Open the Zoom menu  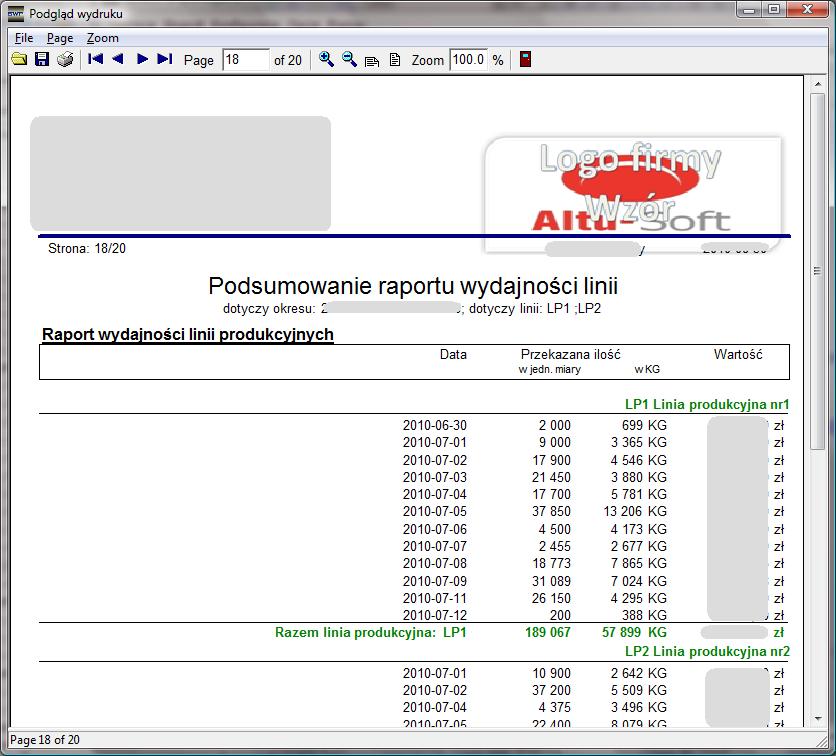click(102, 38)
